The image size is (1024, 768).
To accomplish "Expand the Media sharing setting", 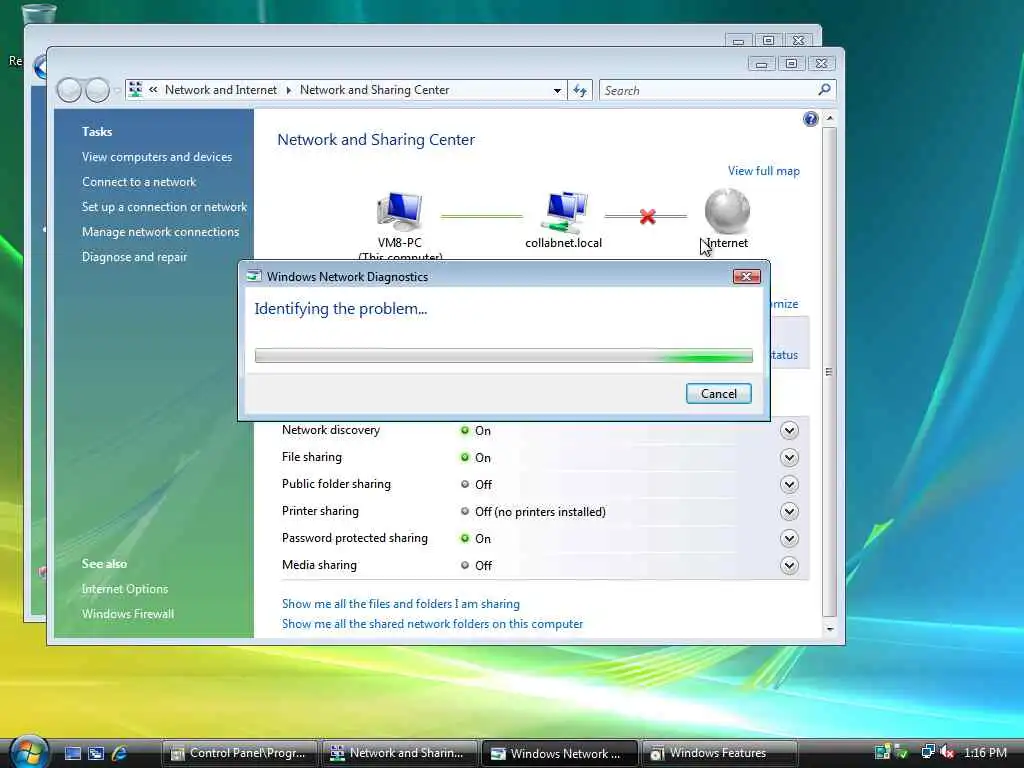I will 789,566.
